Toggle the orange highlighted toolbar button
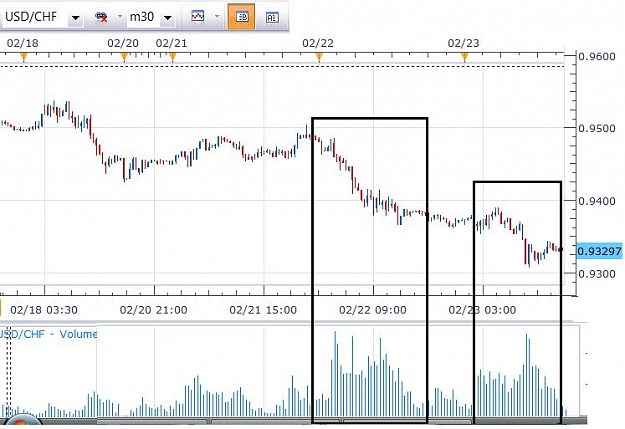 242,17
